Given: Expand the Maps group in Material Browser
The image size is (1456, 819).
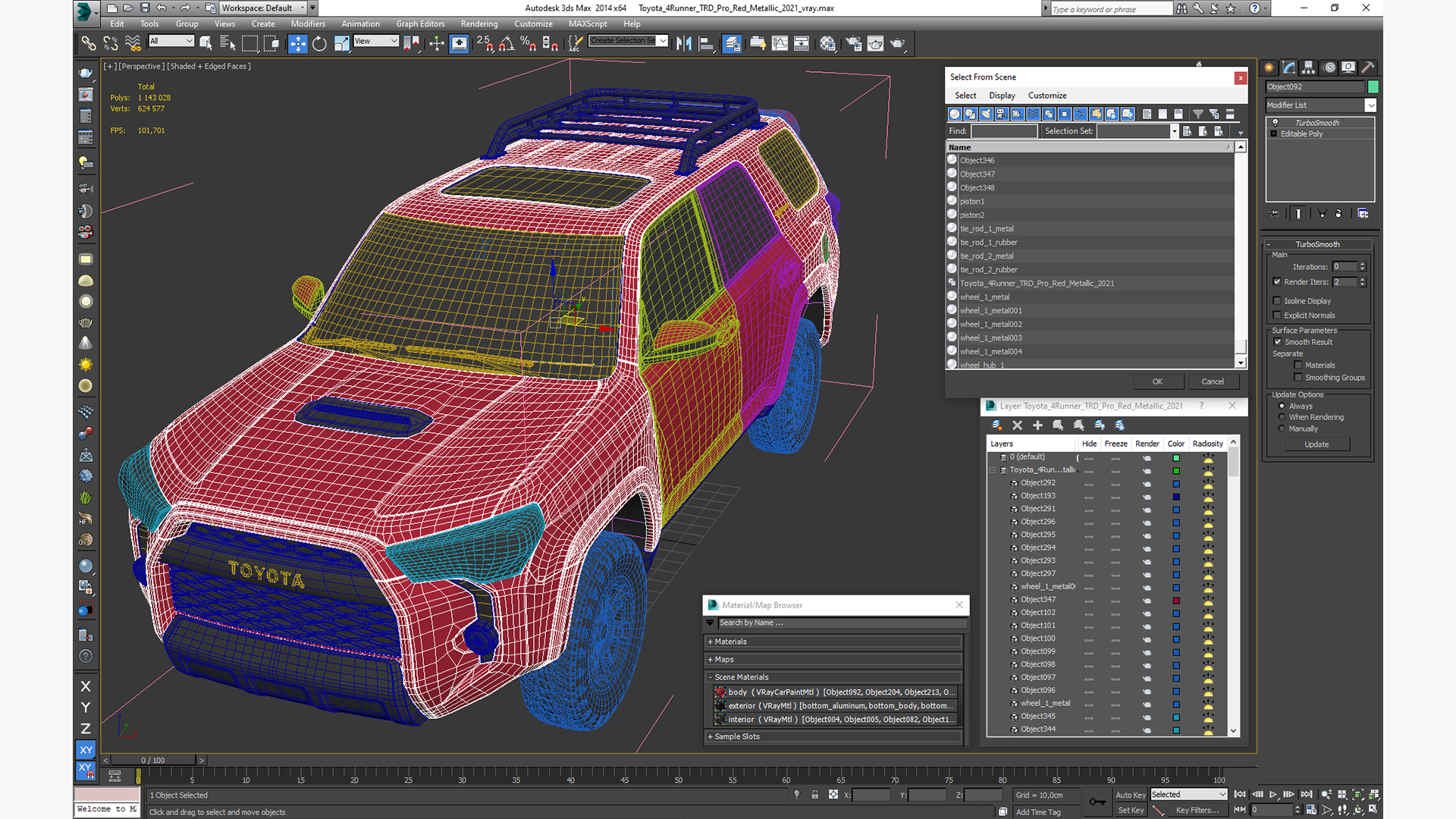Looking at the screenshot, I should pos(711,660).
